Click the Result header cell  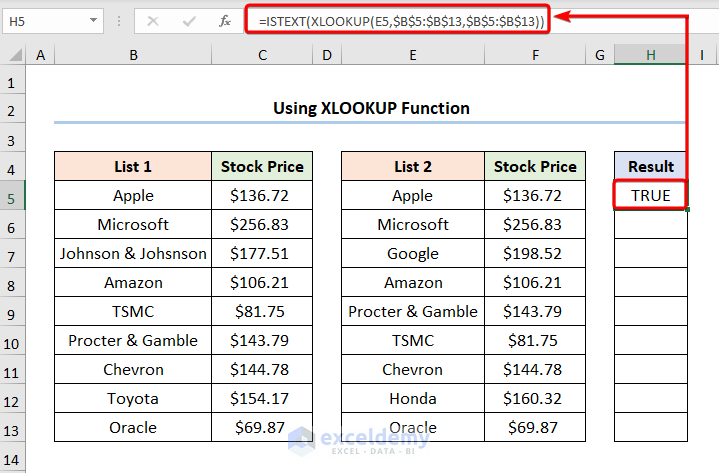coord(651,167)
